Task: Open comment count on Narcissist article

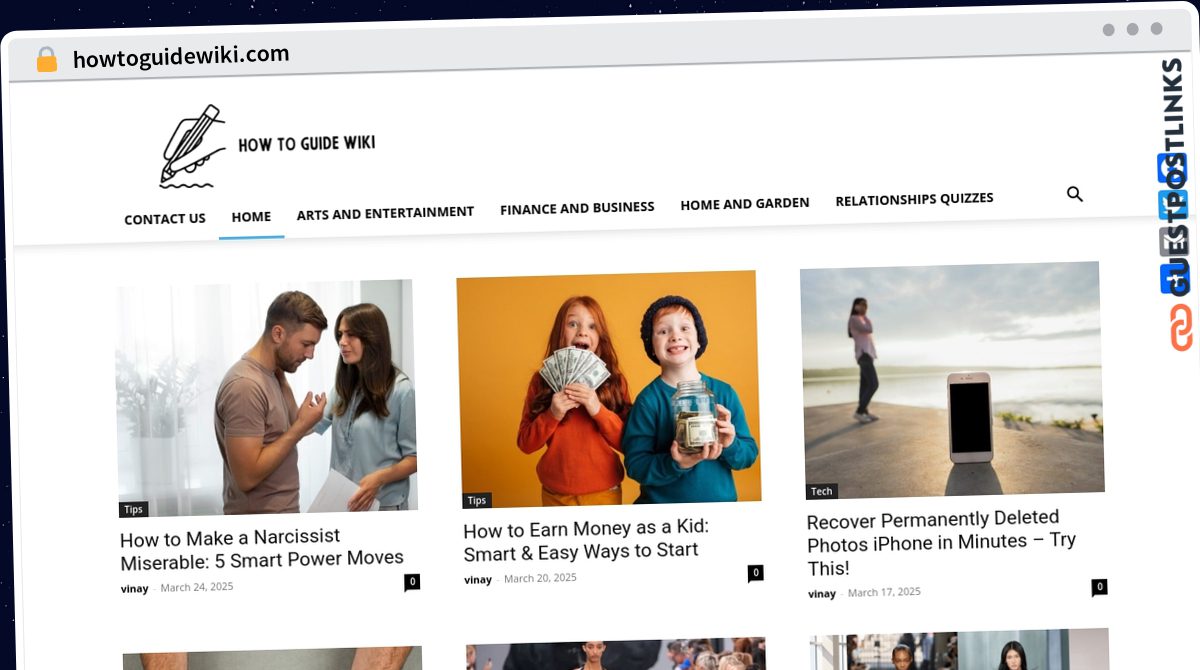Action: click(x=412, y=581)
